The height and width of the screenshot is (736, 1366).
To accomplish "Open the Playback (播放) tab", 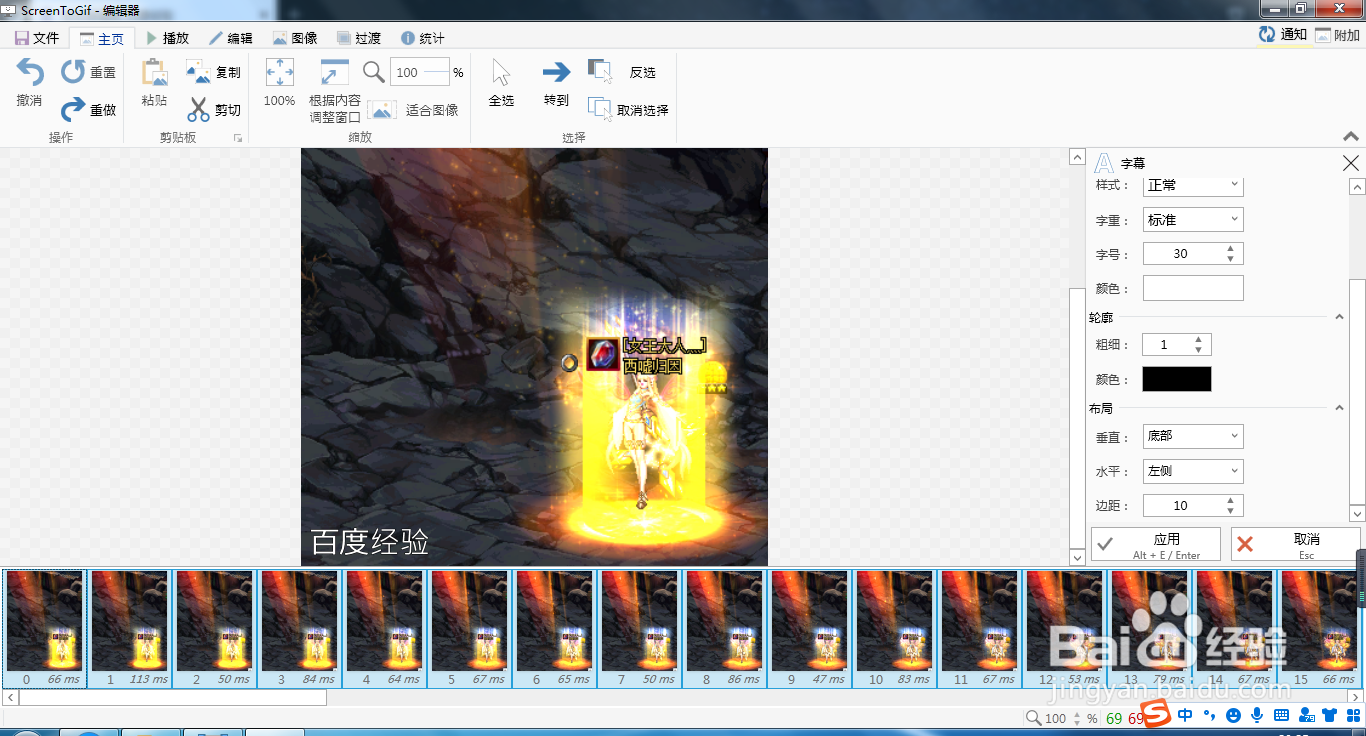I will [x=166, y=38].
